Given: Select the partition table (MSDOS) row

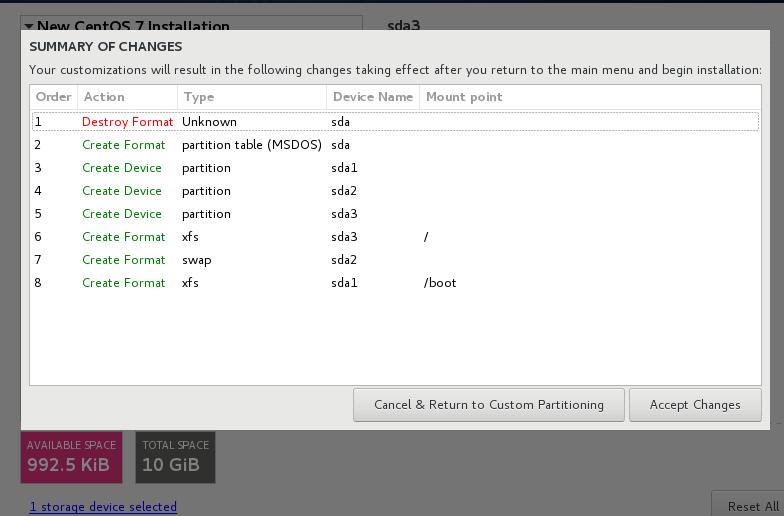Looking at the screenshot, I should pyautogui.click(x=394, y=145).
